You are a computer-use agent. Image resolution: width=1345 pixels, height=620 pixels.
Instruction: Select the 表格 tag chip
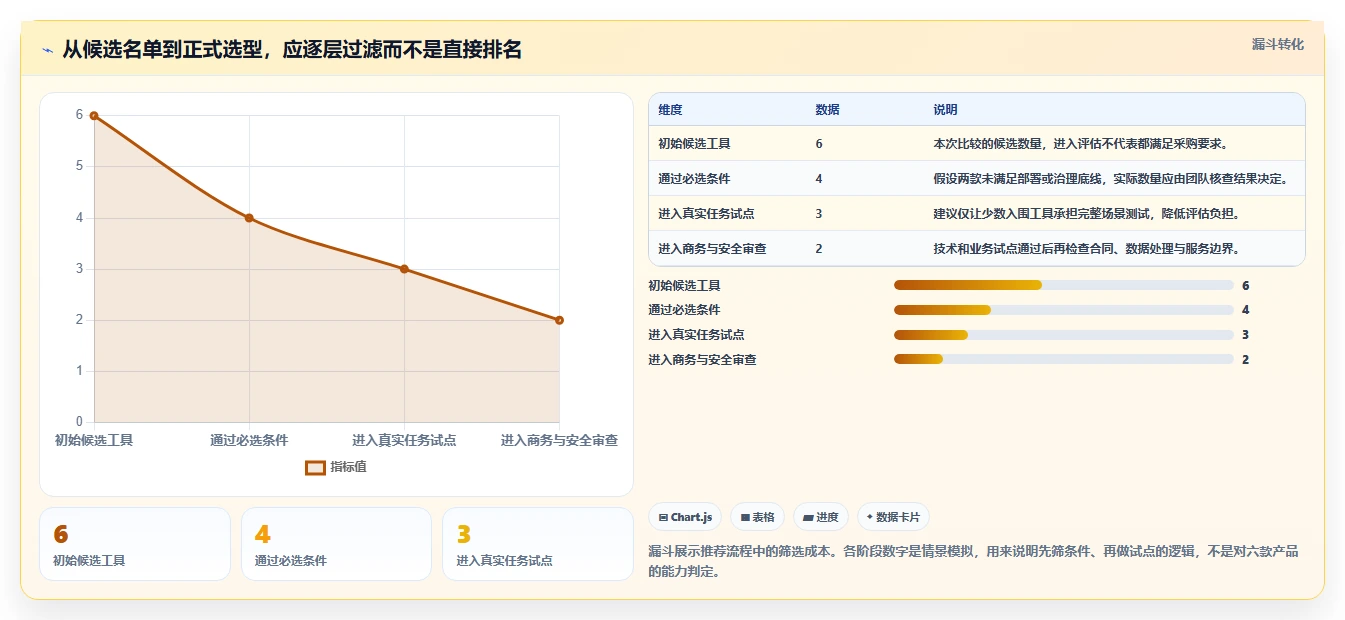758,517
